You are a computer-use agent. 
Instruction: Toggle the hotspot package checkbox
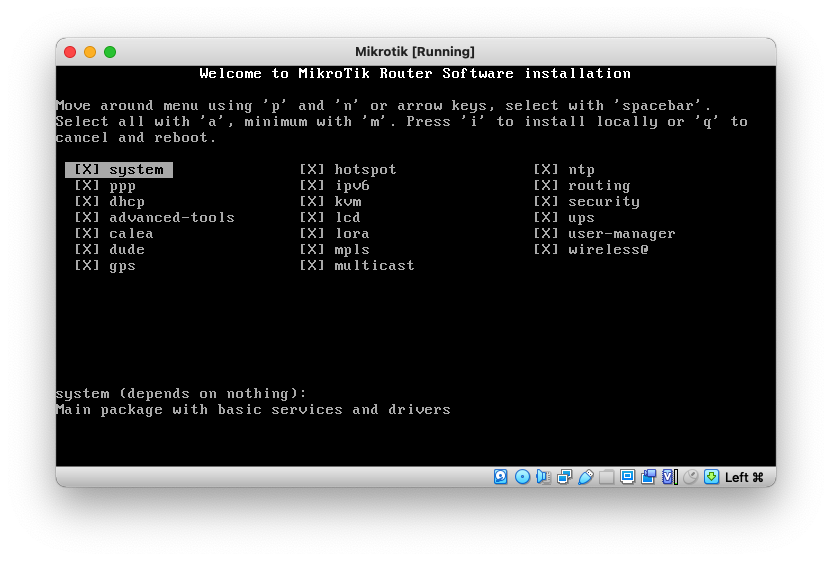point(312,170)
